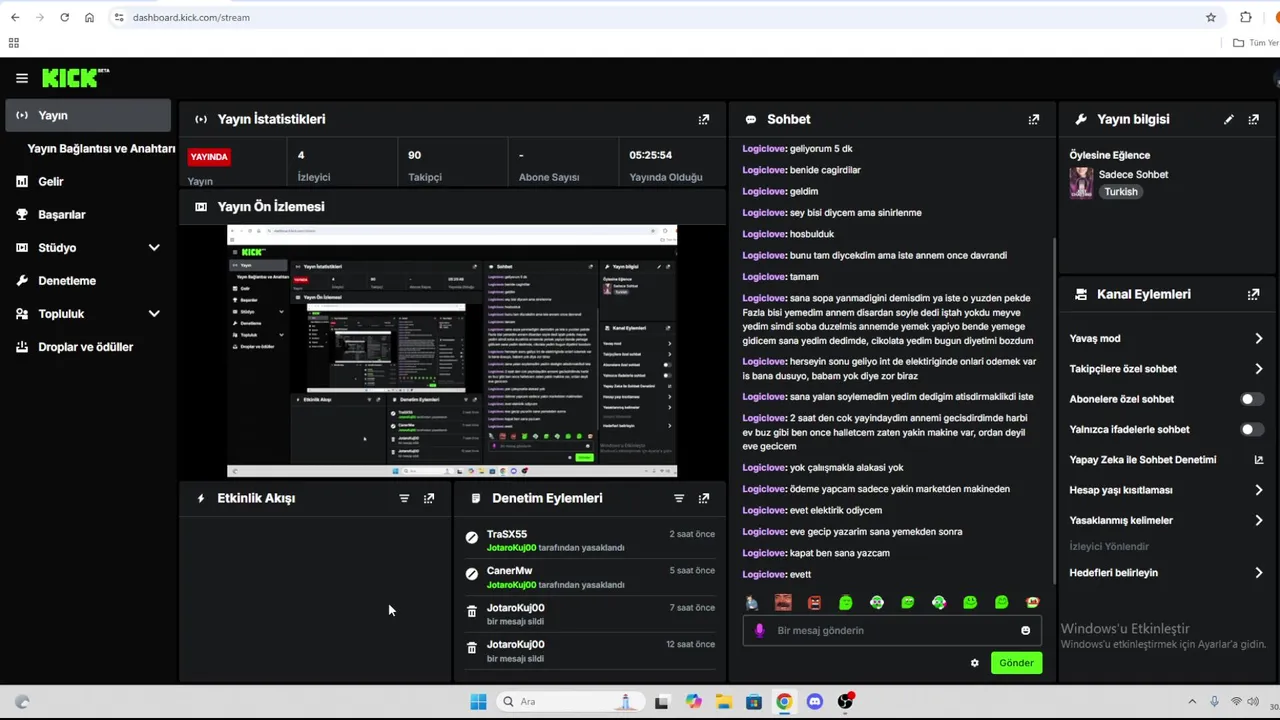The image size is (1280, 720).
Task: Insert the mustached face emote
Action: coord(783,602)
